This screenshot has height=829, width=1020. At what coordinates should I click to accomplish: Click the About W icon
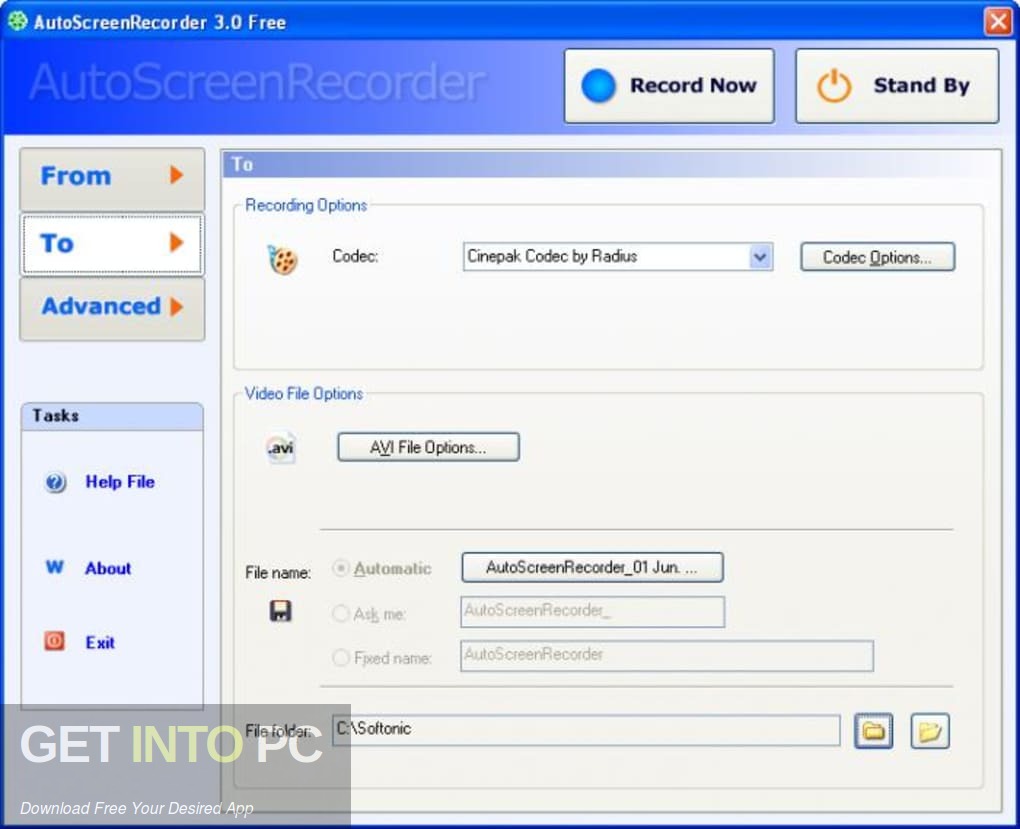[55, 567]
